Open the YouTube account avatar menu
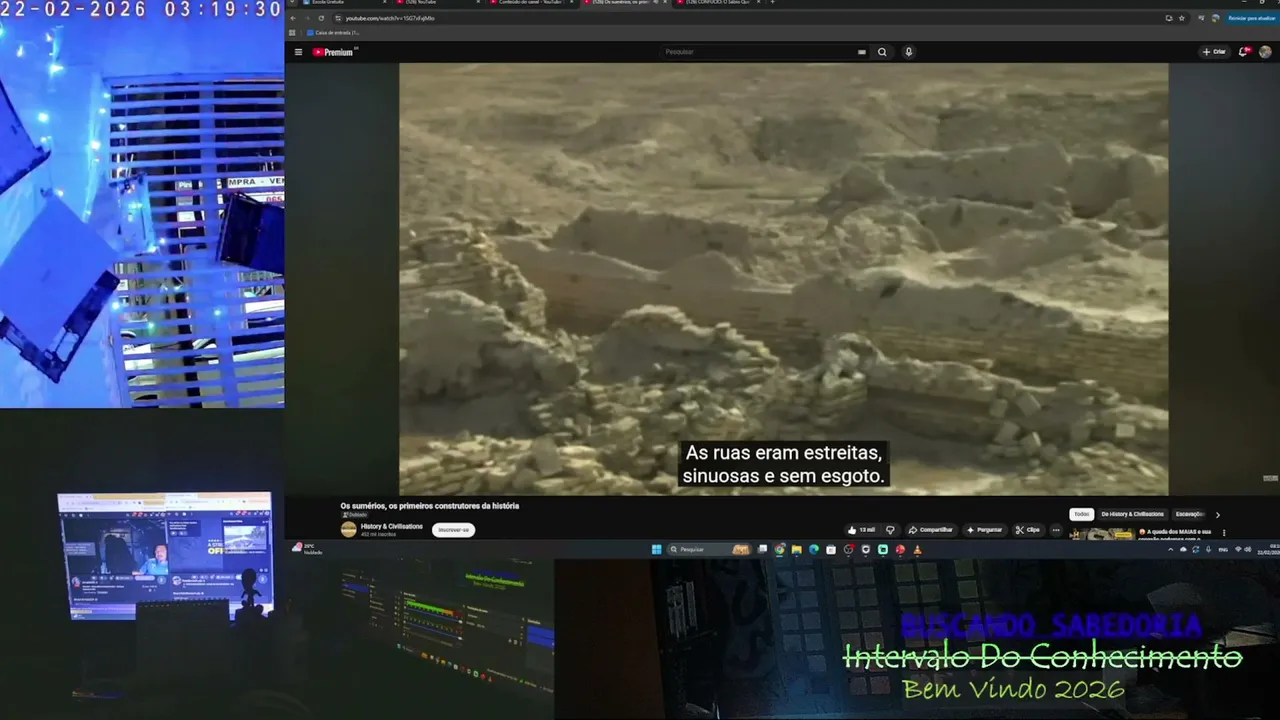The width and height of the screenshot is (1280, 720). pyautogui.click(x=1265, y=52)
